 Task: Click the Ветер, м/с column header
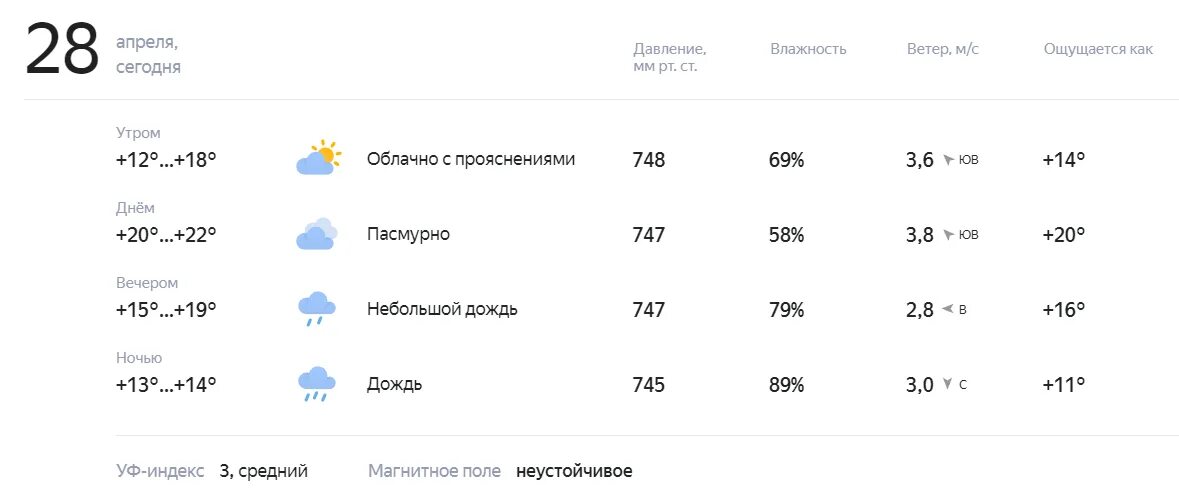(943, 49)
